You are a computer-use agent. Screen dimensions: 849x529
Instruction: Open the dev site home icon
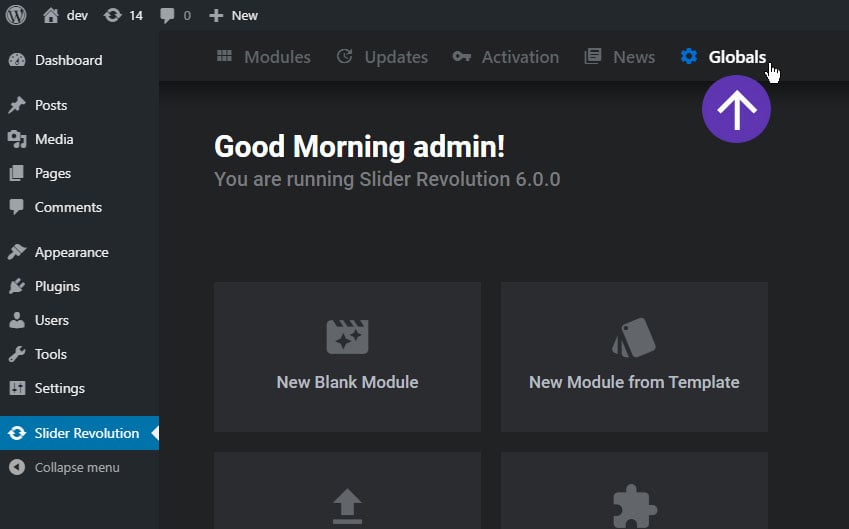point(51,15)
